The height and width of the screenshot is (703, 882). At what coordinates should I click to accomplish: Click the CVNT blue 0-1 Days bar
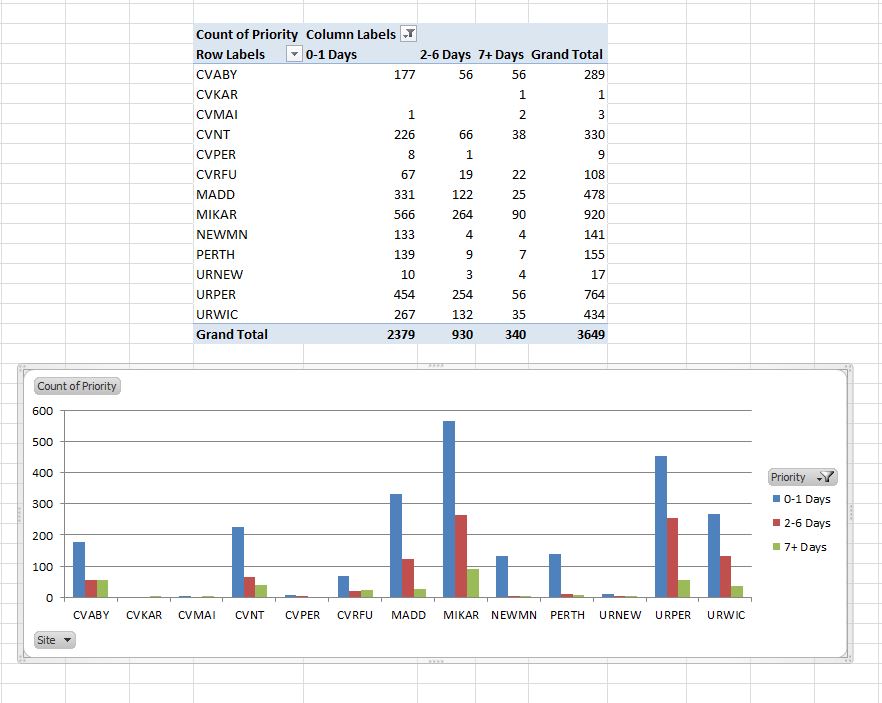[238, 562]
